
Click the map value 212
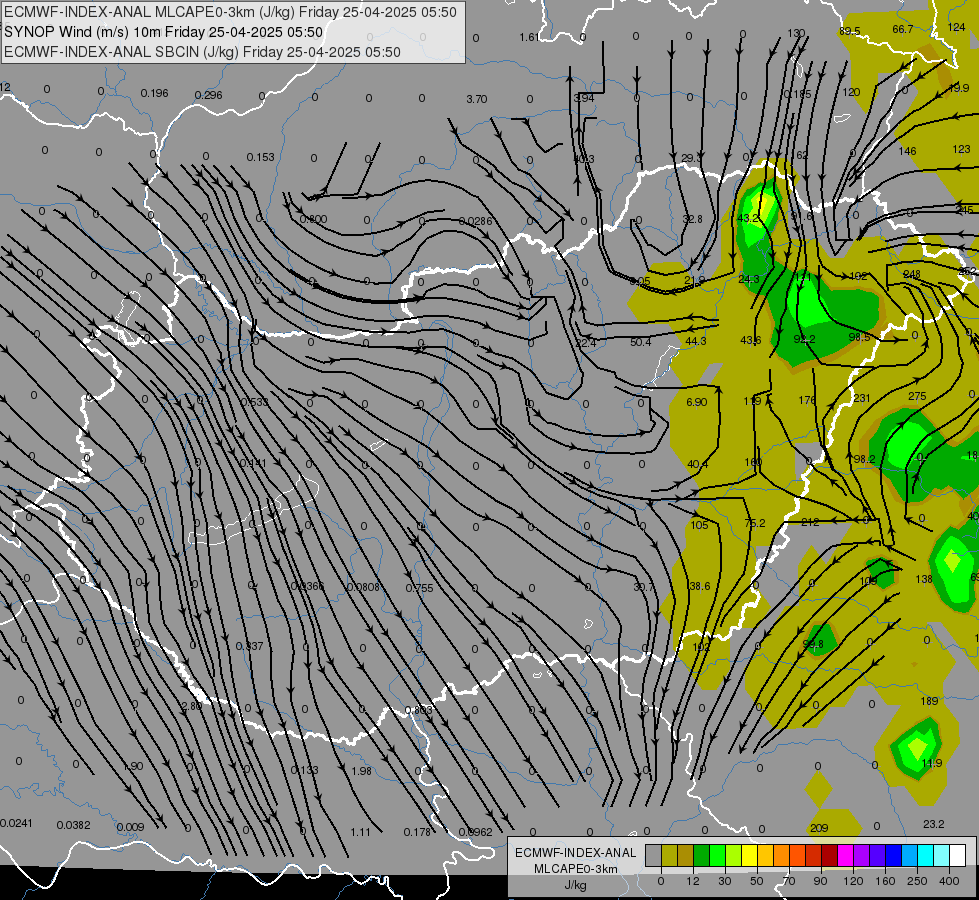810,522
